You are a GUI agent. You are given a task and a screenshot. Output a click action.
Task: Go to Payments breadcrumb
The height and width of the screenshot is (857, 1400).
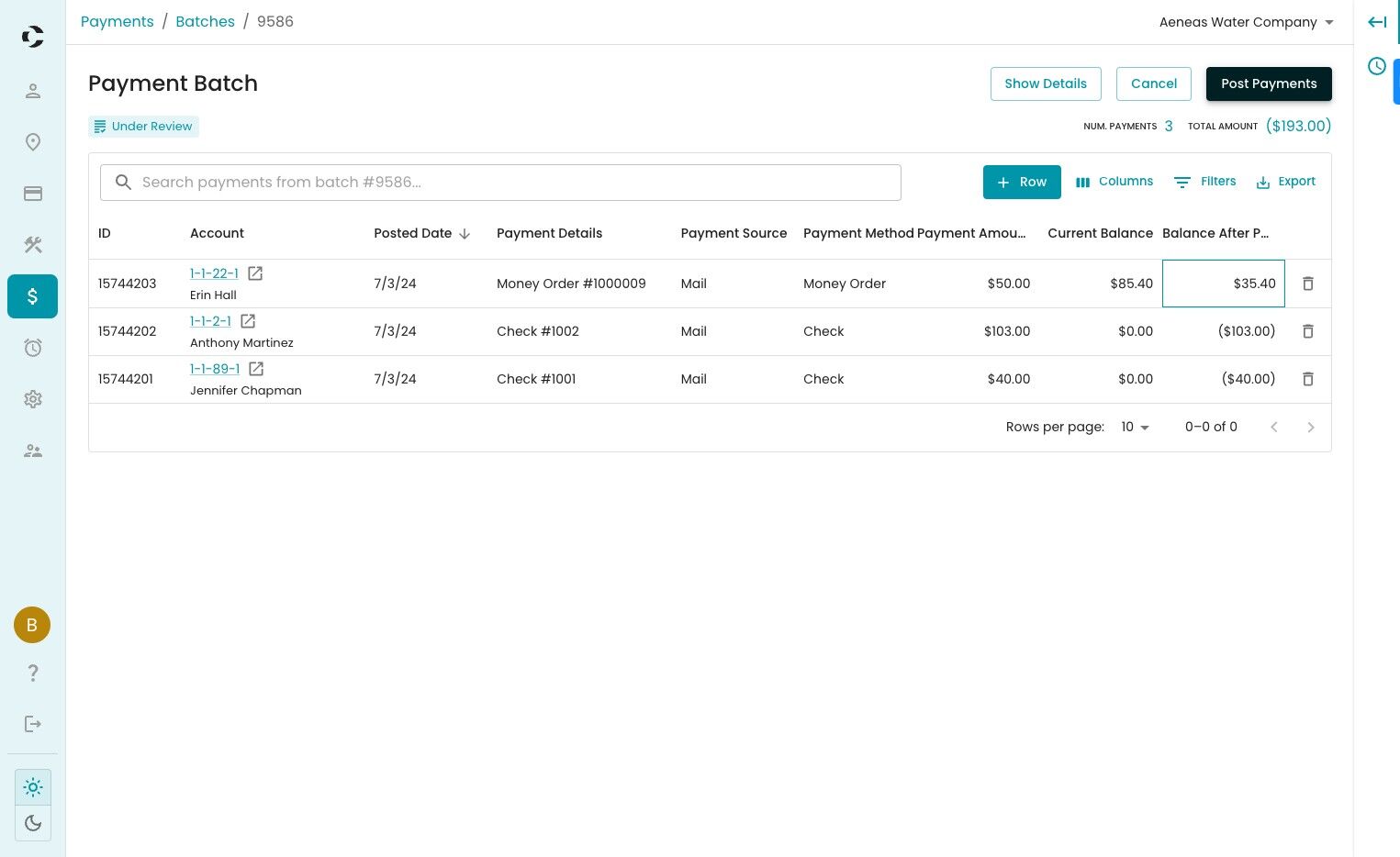118,21
